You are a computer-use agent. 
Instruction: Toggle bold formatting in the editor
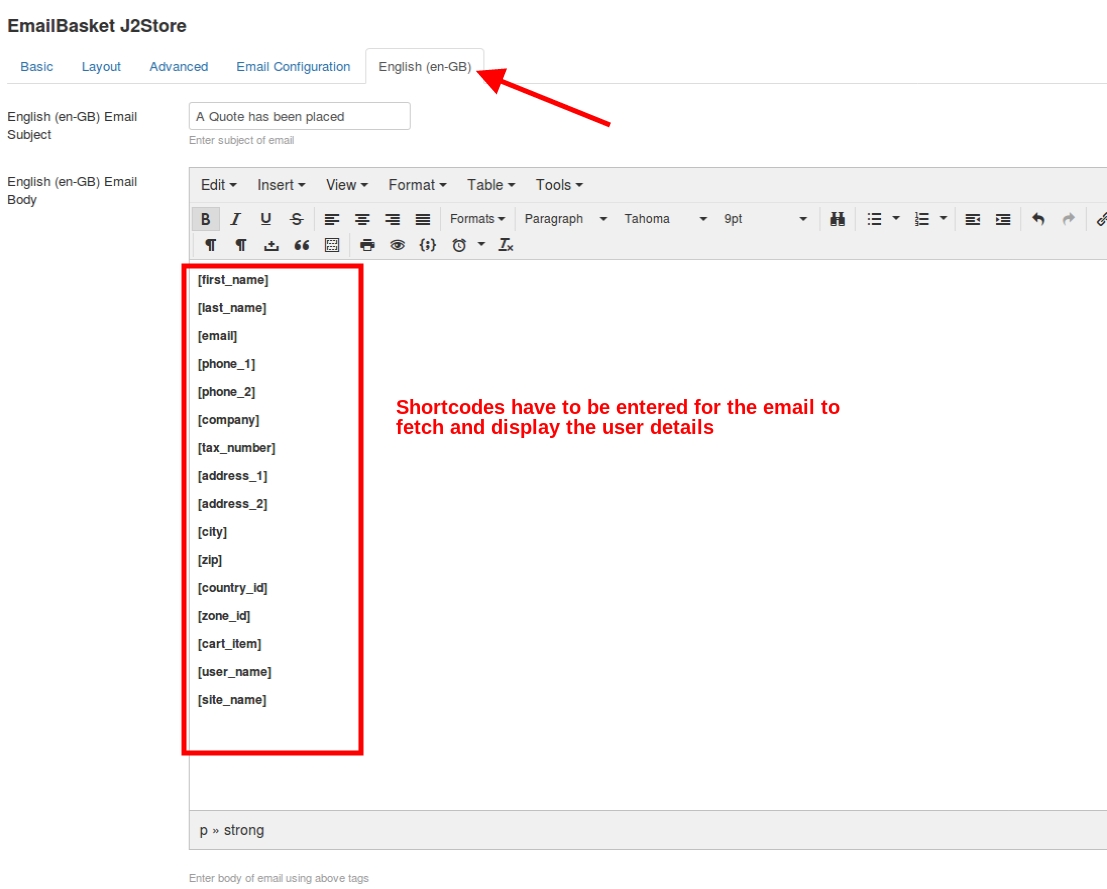pyautogui.click(x=205, y=219)
